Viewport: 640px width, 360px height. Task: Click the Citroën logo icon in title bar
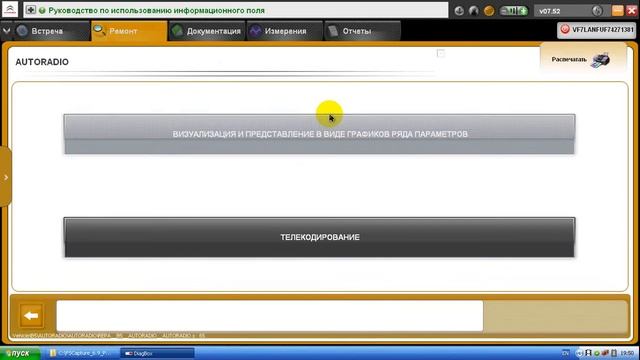(10, 9)
